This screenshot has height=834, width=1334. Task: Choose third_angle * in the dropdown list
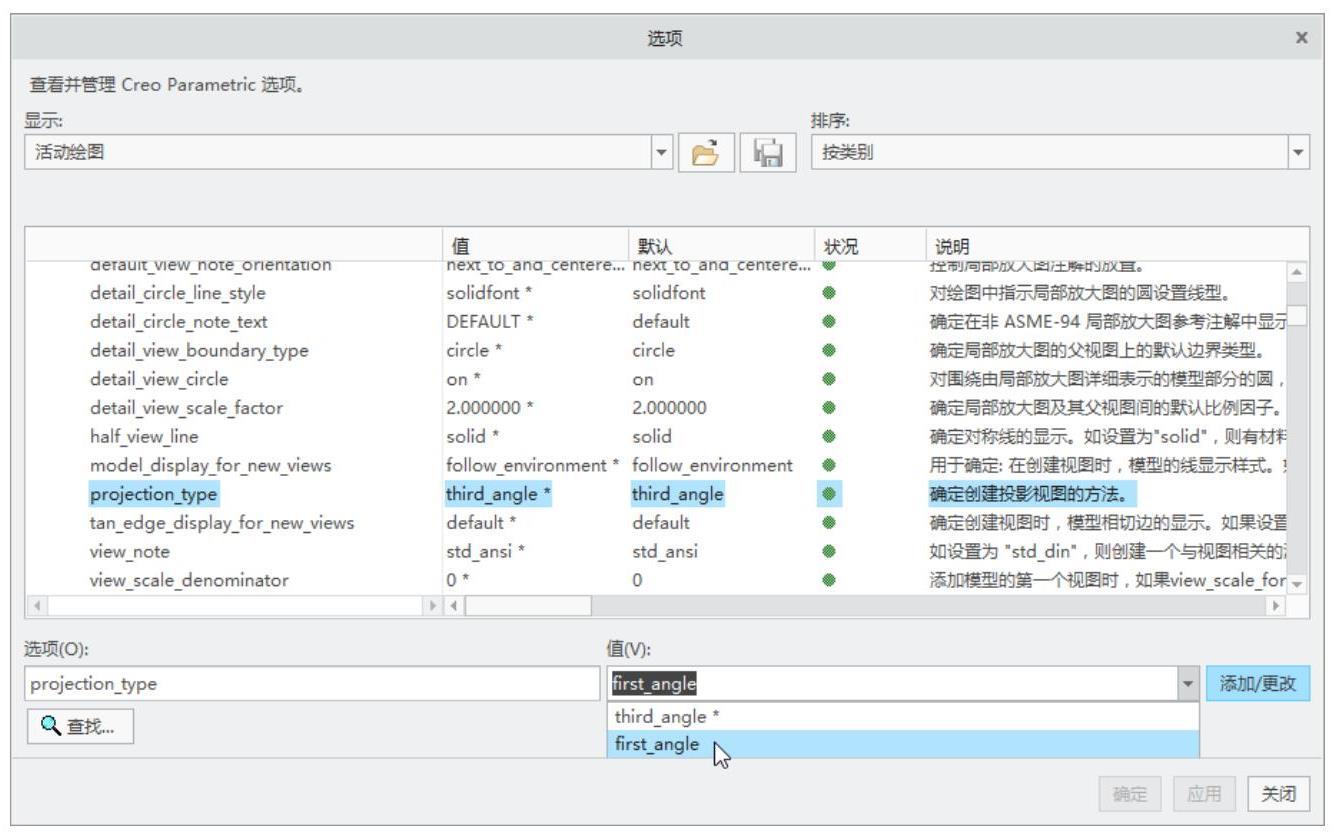coord(667,716)
